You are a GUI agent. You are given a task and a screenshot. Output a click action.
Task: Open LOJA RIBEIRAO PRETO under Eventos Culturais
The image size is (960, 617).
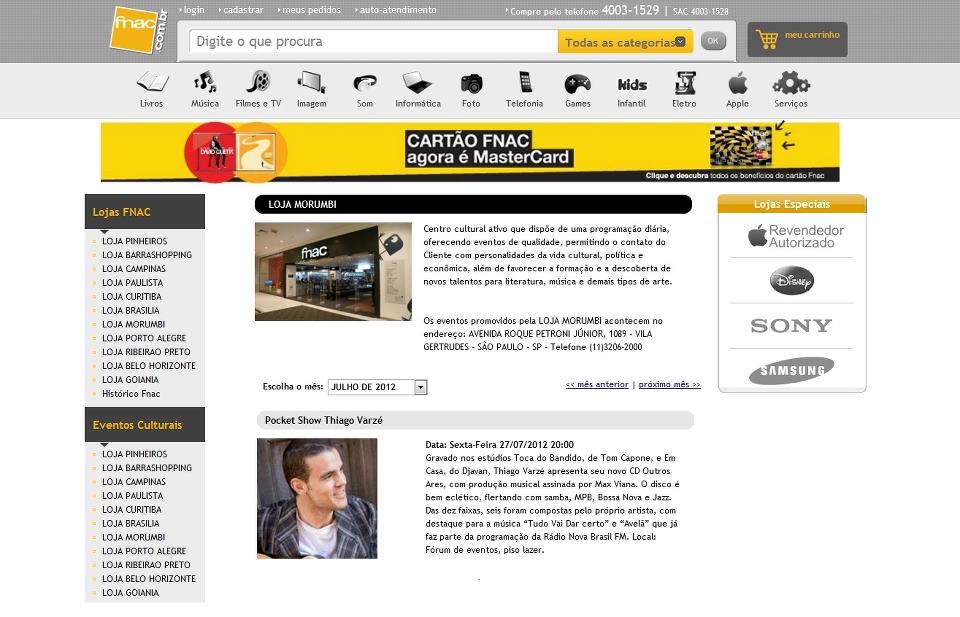tap(146, 565)
